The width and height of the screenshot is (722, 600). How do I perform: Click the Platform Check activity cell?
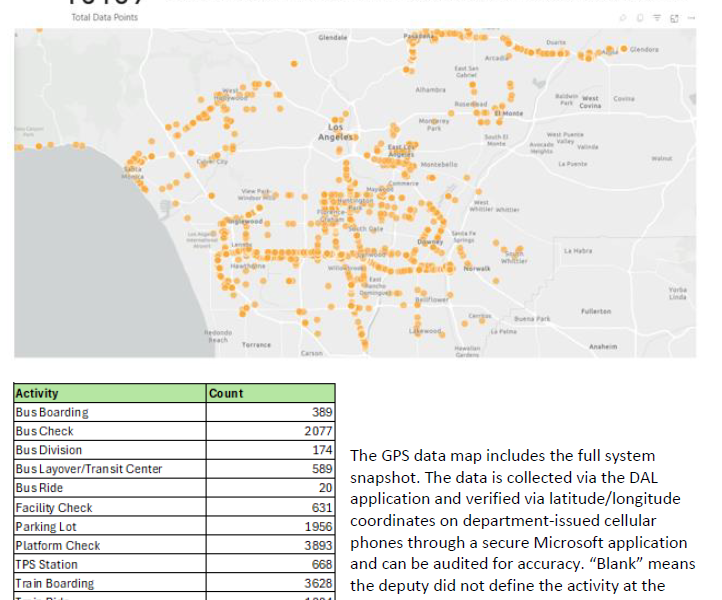point(58,546)
